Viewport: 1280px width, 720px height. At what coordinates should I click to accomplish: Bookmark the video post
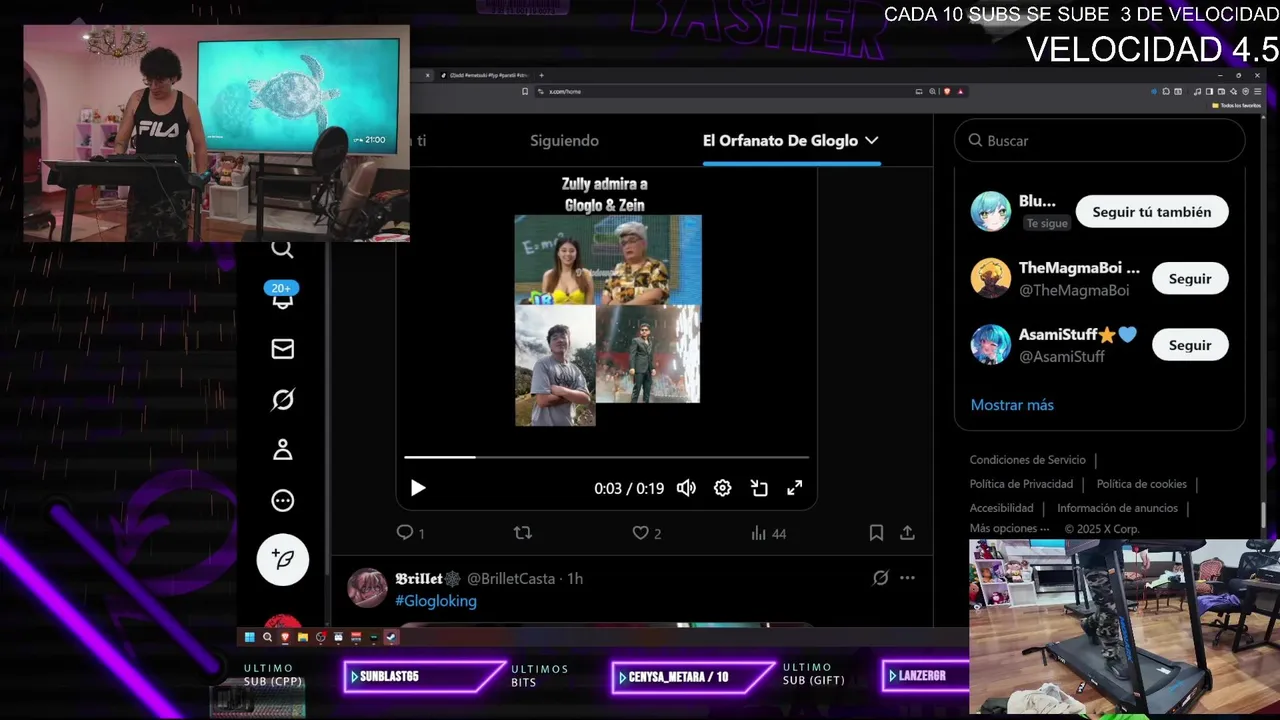click(876, 533)
